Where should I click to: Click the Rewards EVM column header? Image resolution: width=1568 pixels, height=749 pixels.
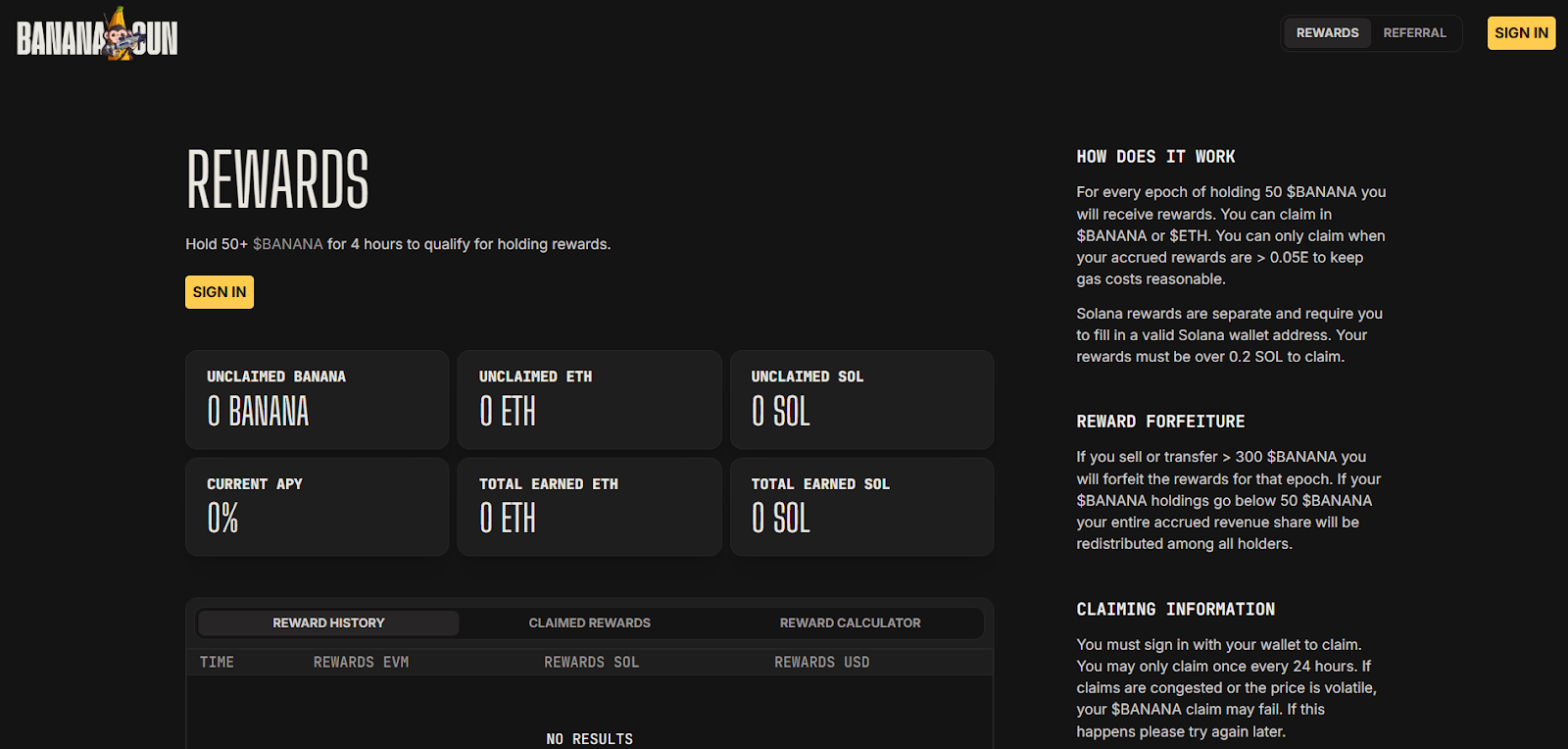[361, 663]
